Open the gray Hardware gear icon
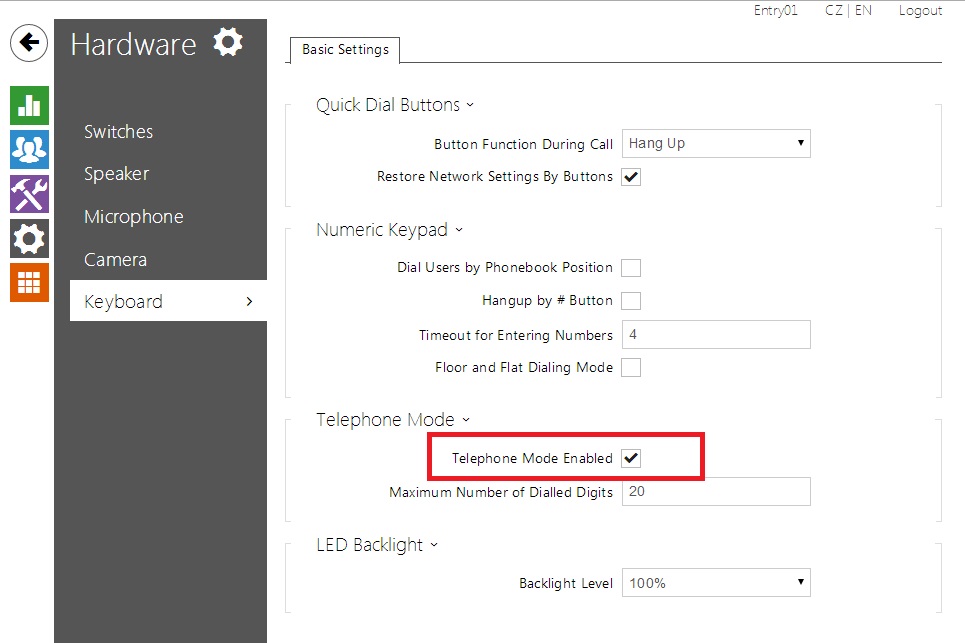The image size is (965, 643). [x=29, y=238]
